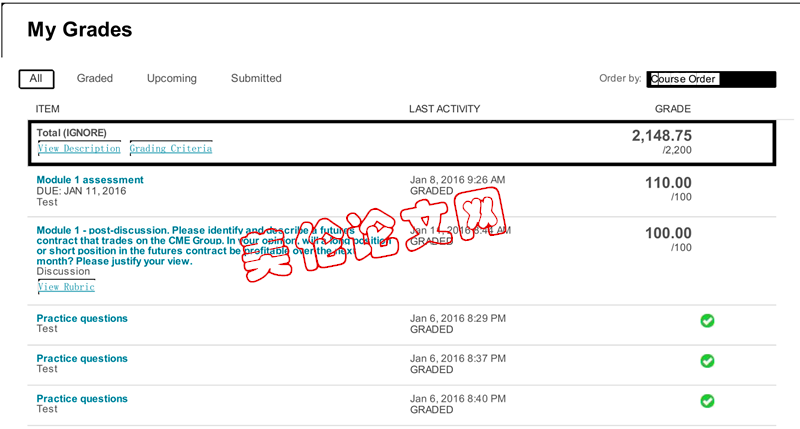Click green checkmark for 8:40 PM practice questions
Image resolution: width=800 pixels, height=429 pixels.
click(x=707, y=401)
